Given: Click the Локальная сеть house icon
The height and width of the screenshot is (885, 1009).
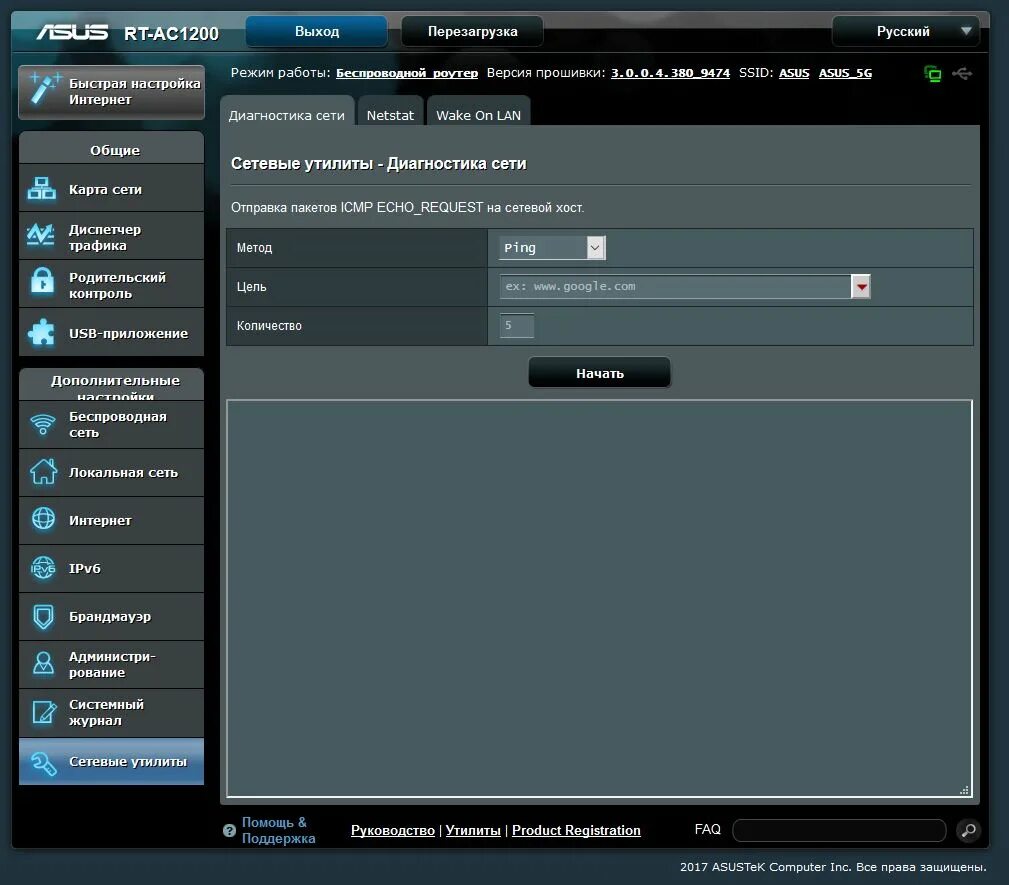Looking at the screenshot, I should (x=43, y=472).
